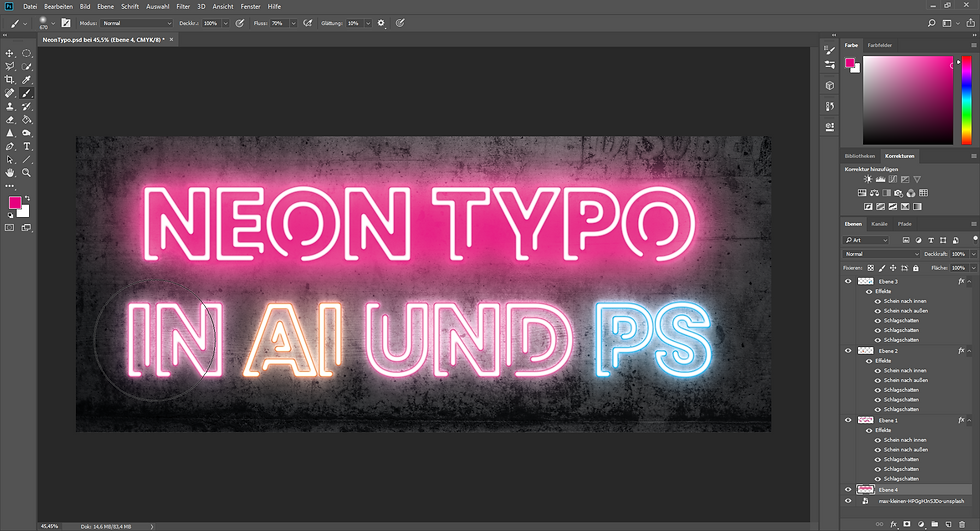Open the Fenster menu

pyautogui.click(x=251, y=6)
